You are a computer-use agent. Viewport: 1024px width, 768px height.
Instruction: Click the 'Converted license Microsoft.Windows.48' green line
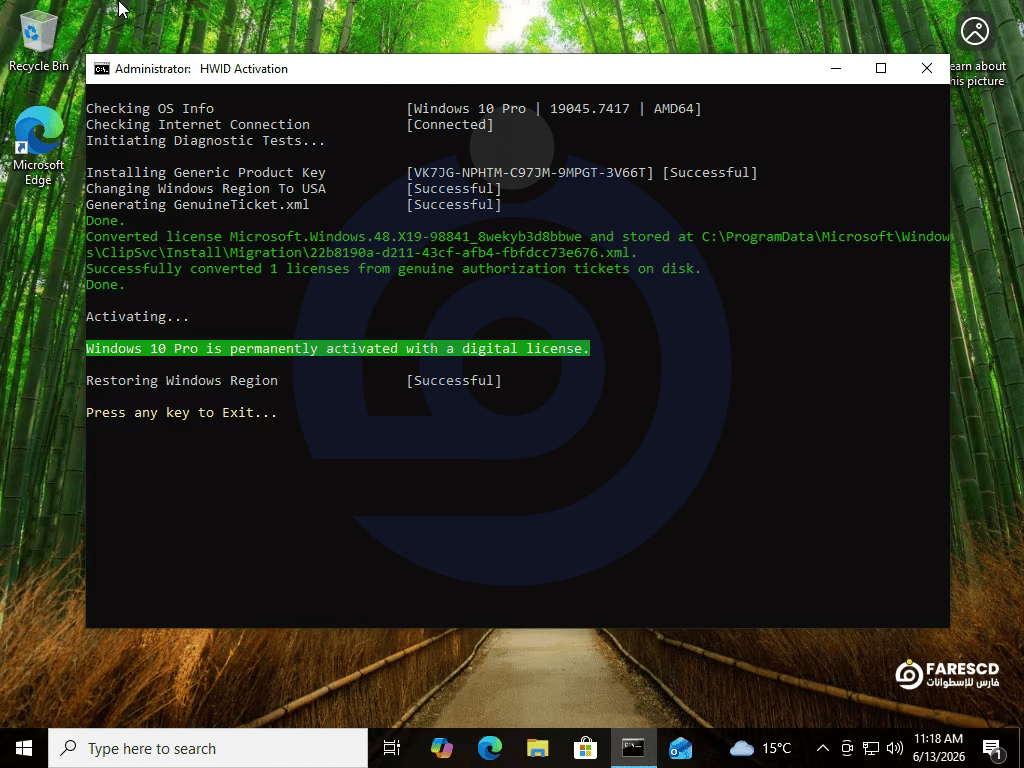[518, 245]
